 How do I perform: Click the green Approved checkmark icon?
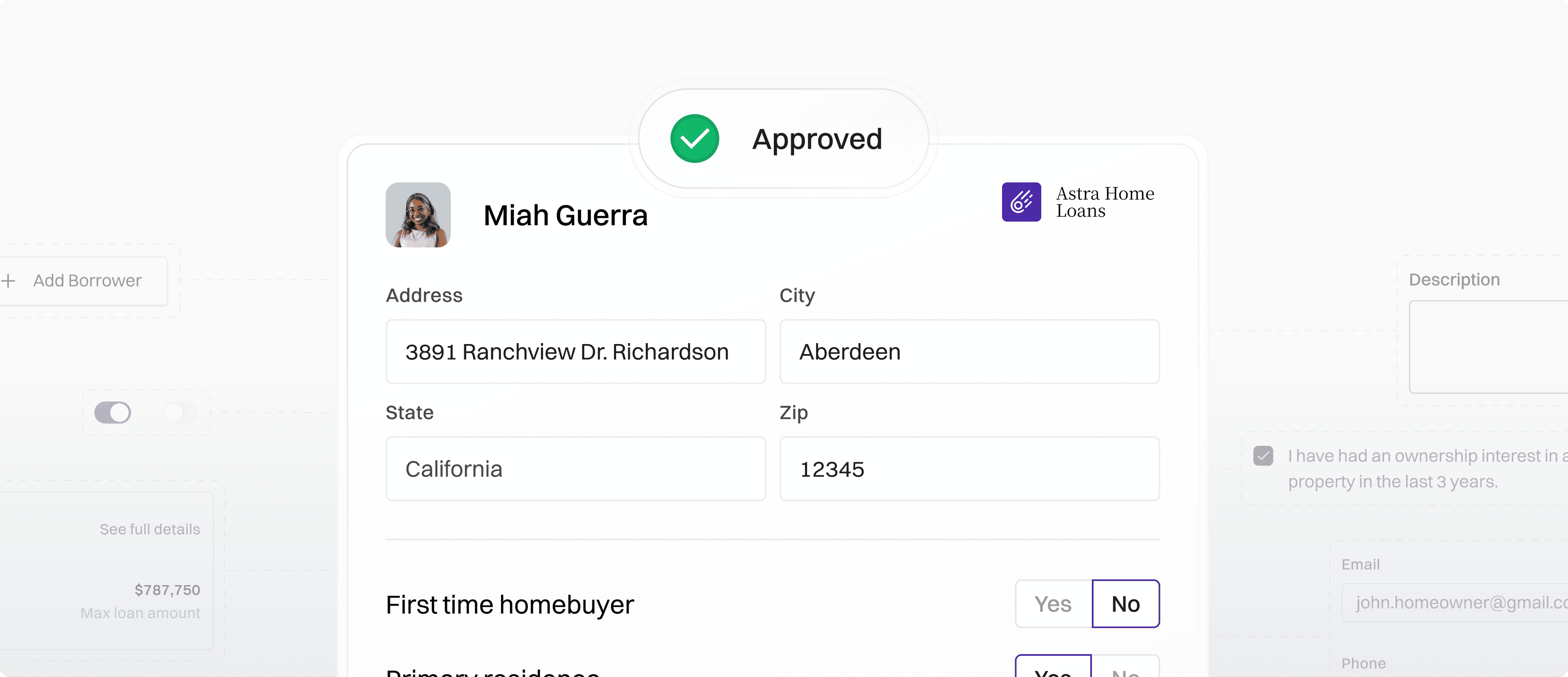694,138
